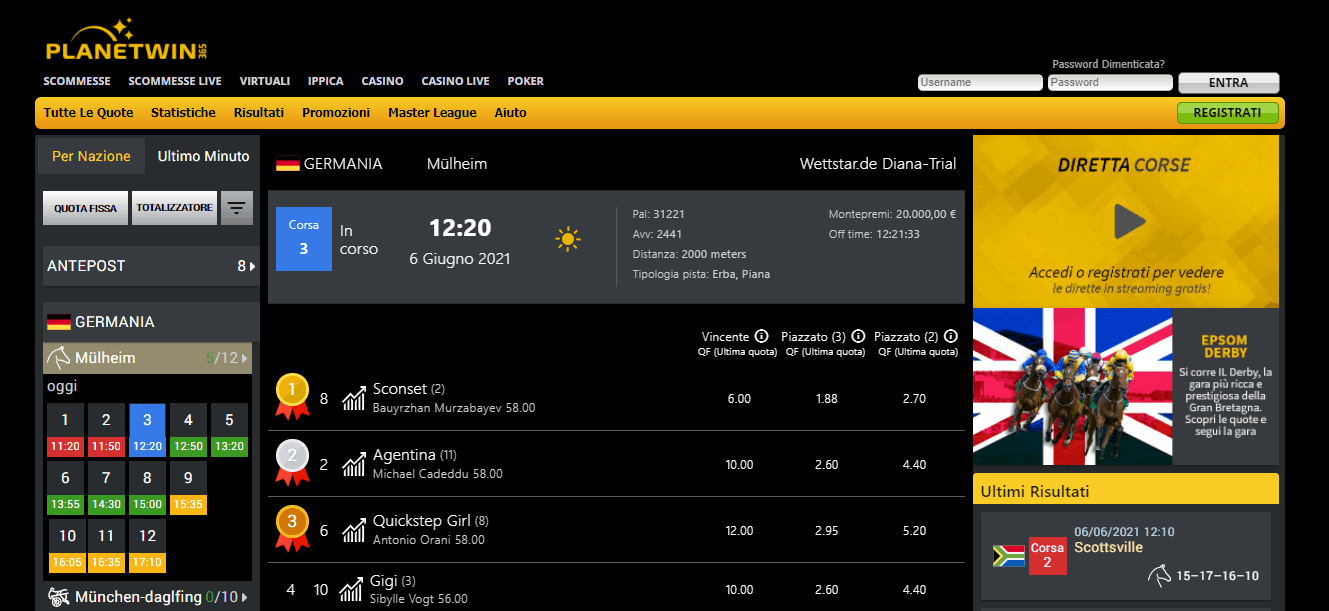Open Aiuto help menu item
1329x611 pixels.
click(510, 113)
